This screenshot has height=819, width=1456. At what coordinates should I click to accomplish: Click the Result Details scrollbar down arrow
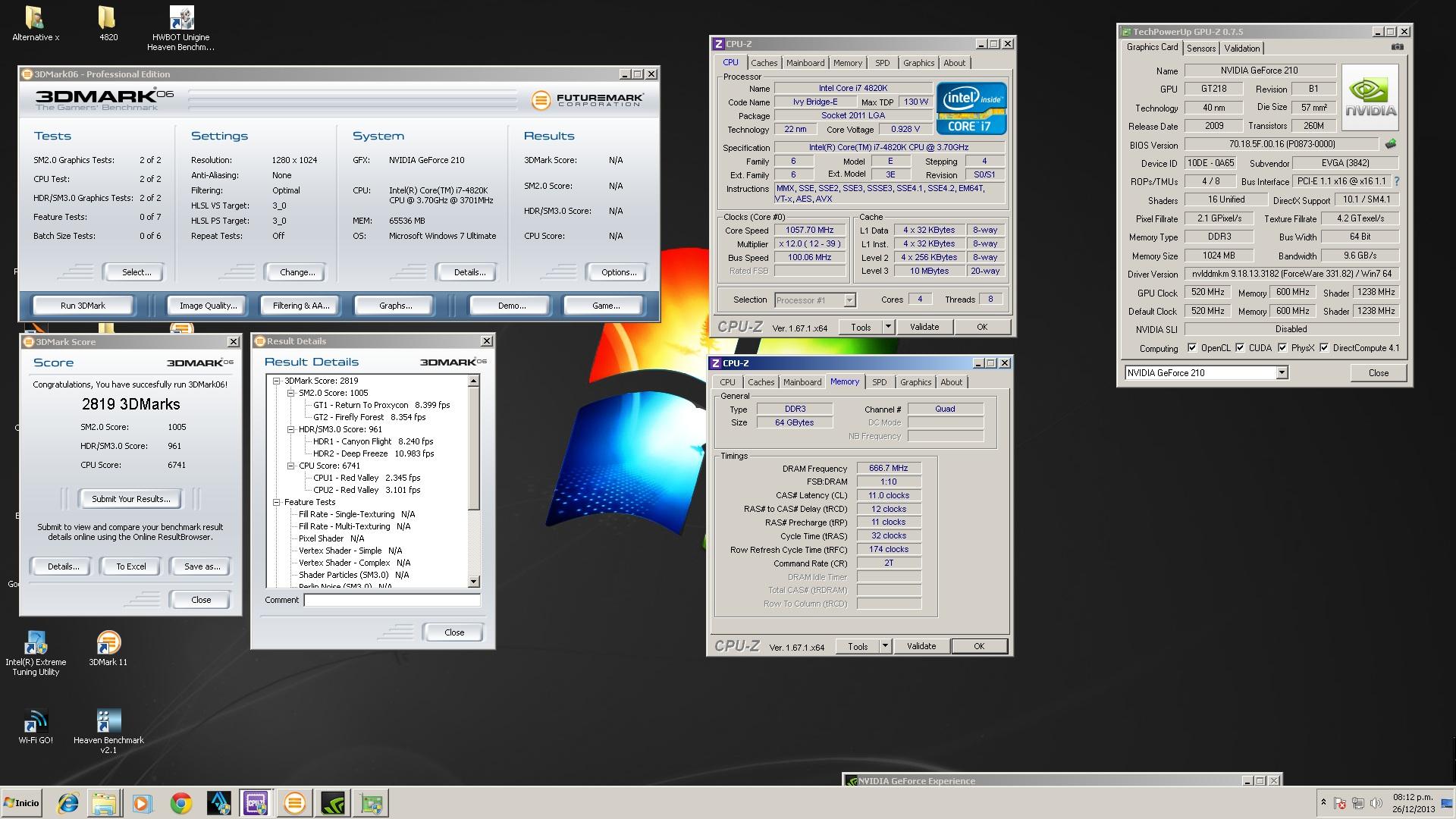pyautogui.click(x=474, y=582)
